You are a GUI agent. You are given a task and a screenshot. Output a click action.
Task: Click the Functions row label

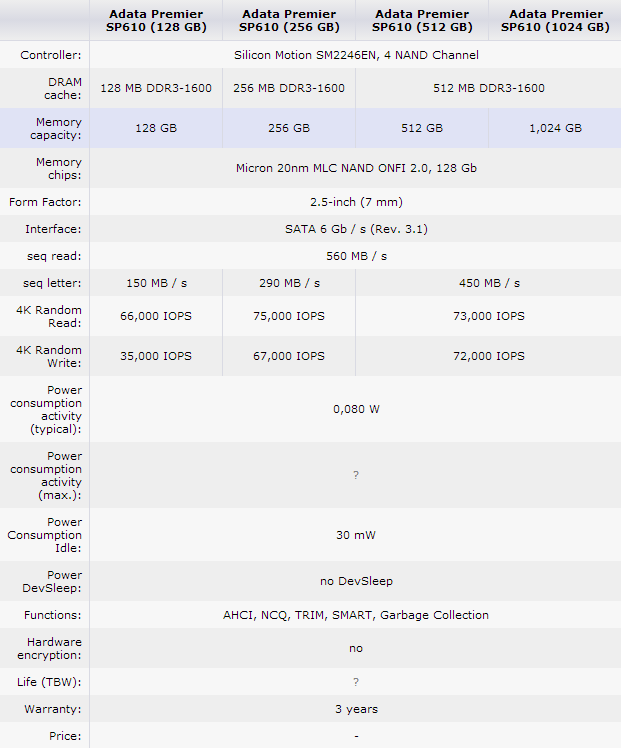coord(52,615)
